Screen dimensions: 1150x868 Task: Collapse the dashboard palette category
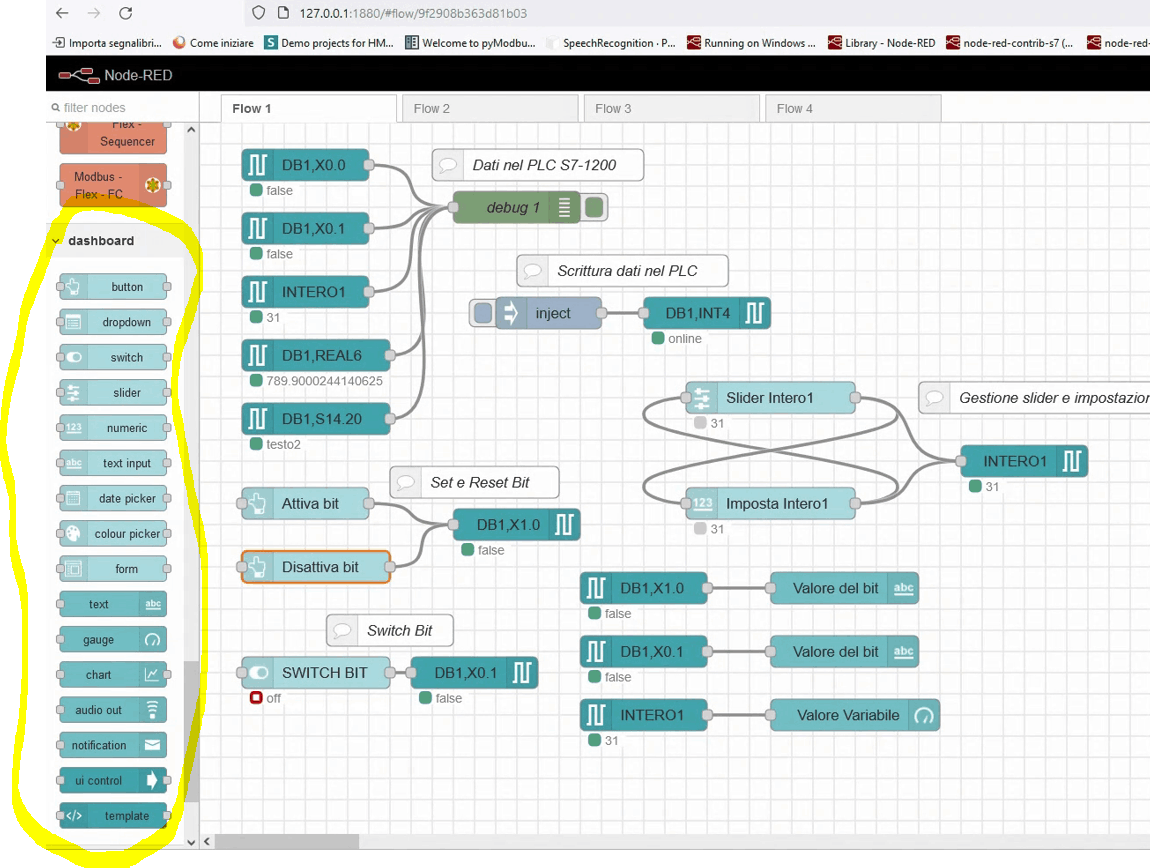(56, 241)
